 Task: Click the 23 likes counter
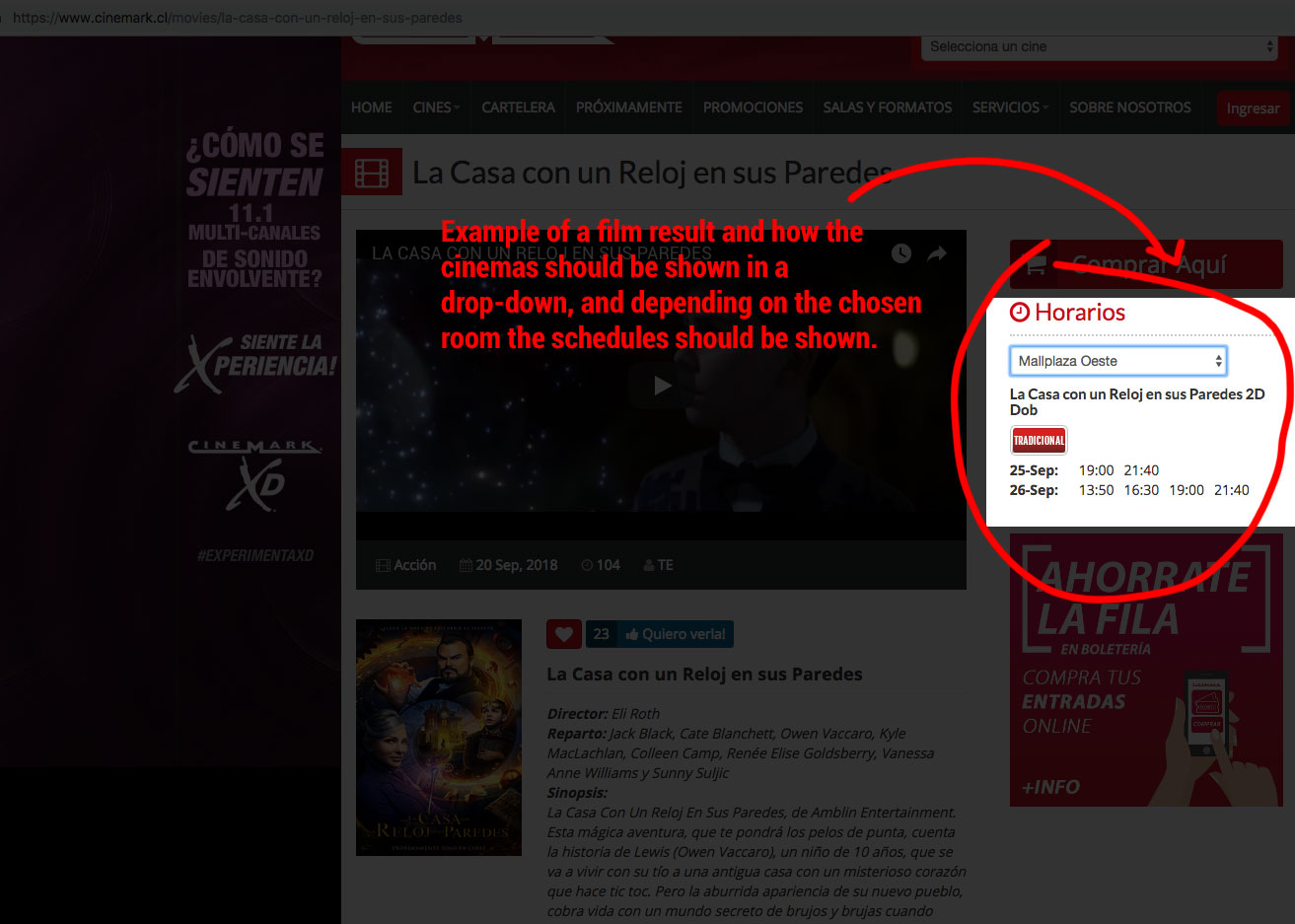[x=602, y=634]
